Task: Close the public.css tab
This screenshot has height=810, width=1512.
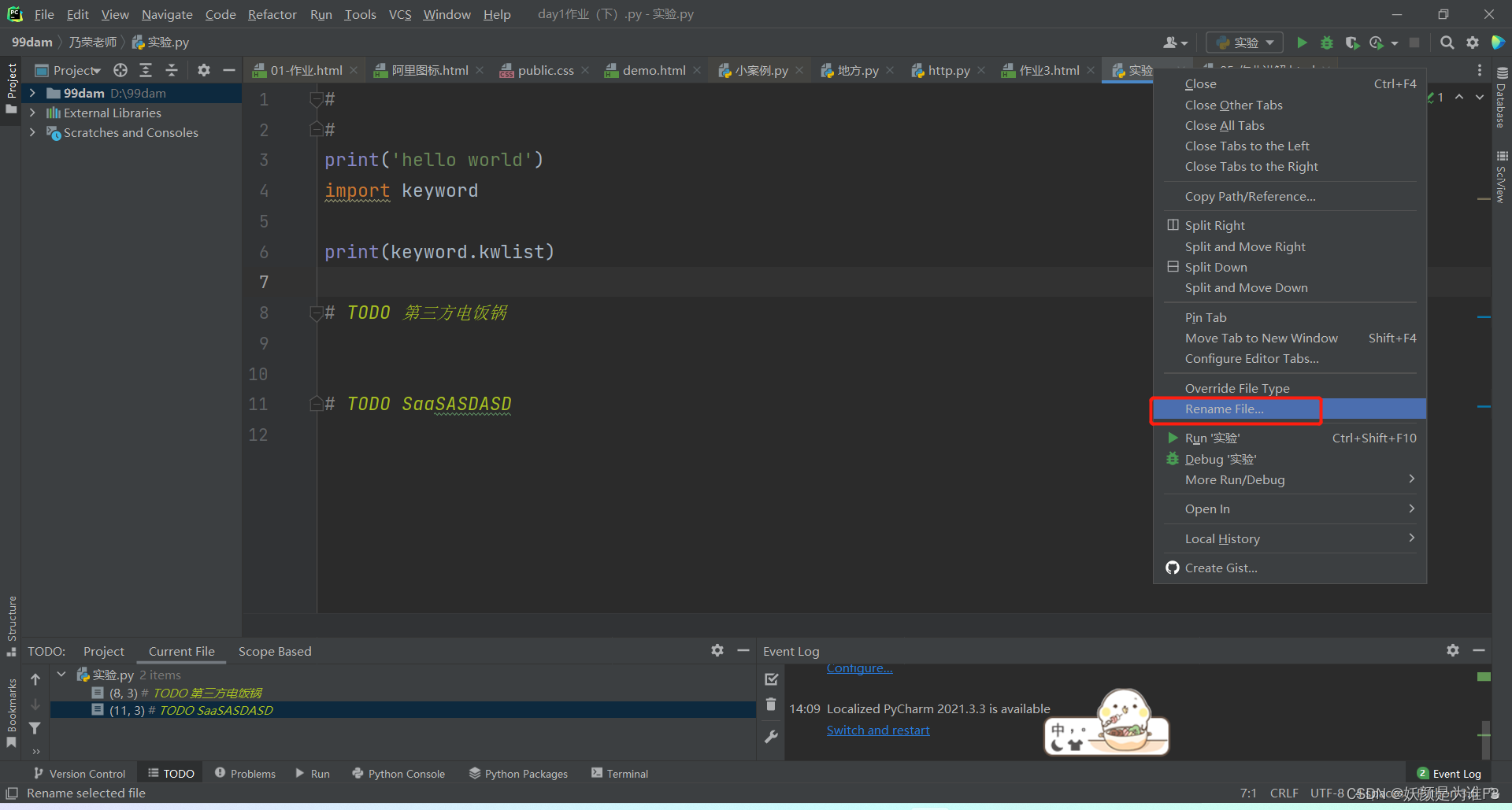Action: [585, 70]
